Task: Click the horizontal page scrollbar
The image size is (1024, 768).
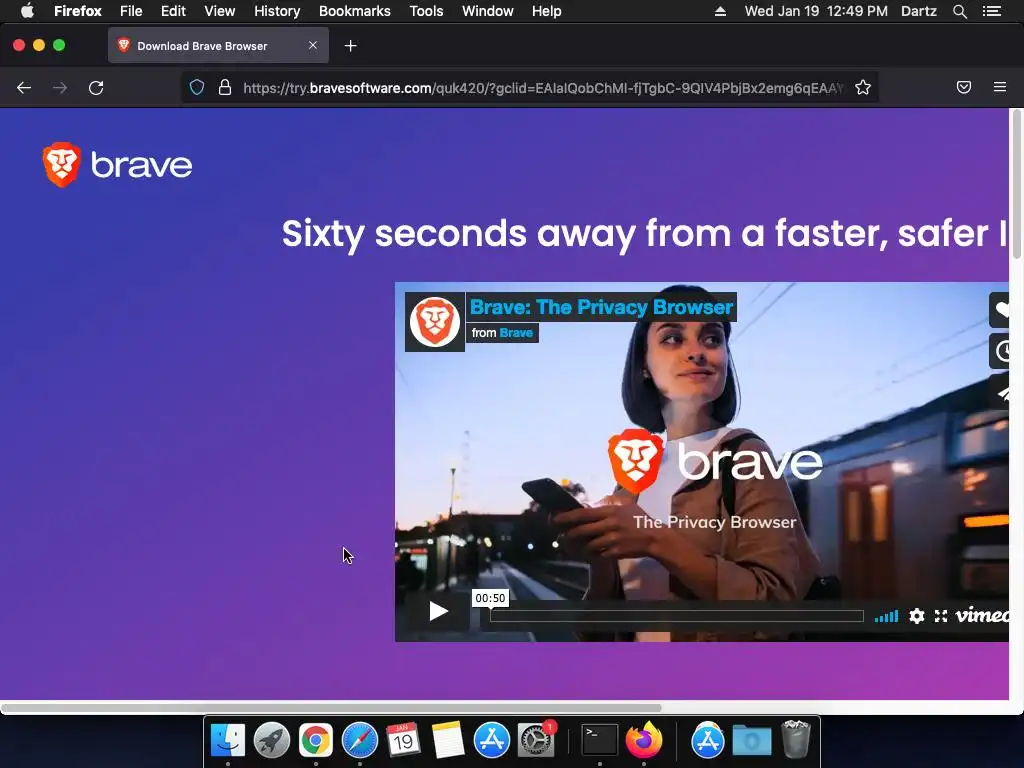Action: click(x=332, y=708)
